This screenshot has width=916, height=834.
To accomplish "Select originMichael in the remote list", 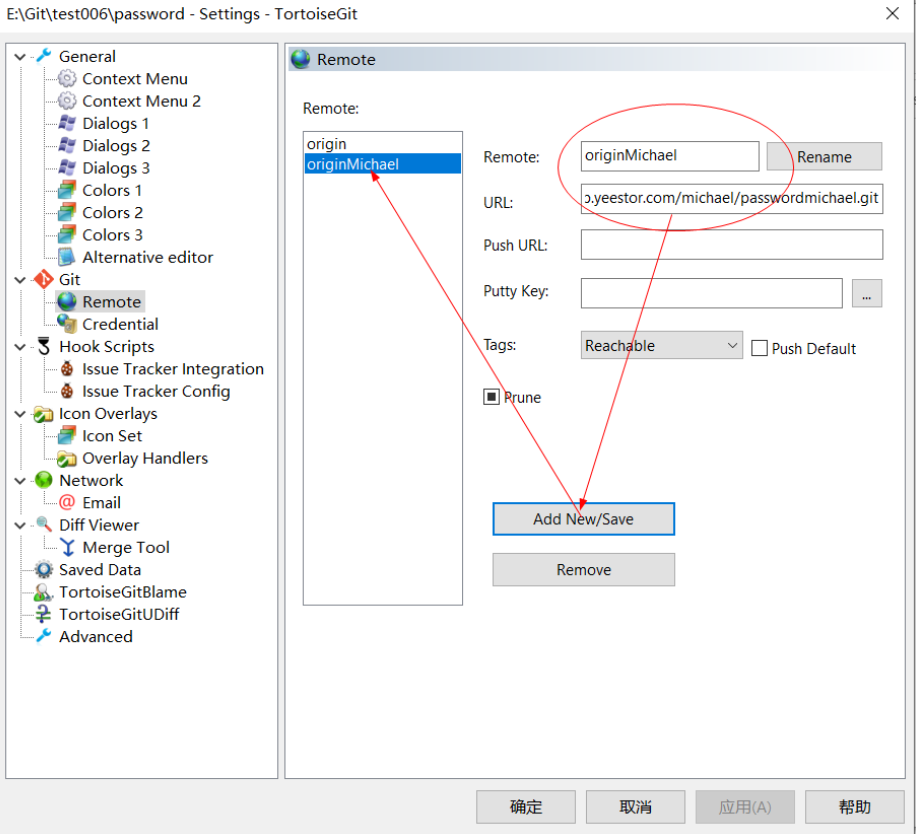I will [383, 164].
